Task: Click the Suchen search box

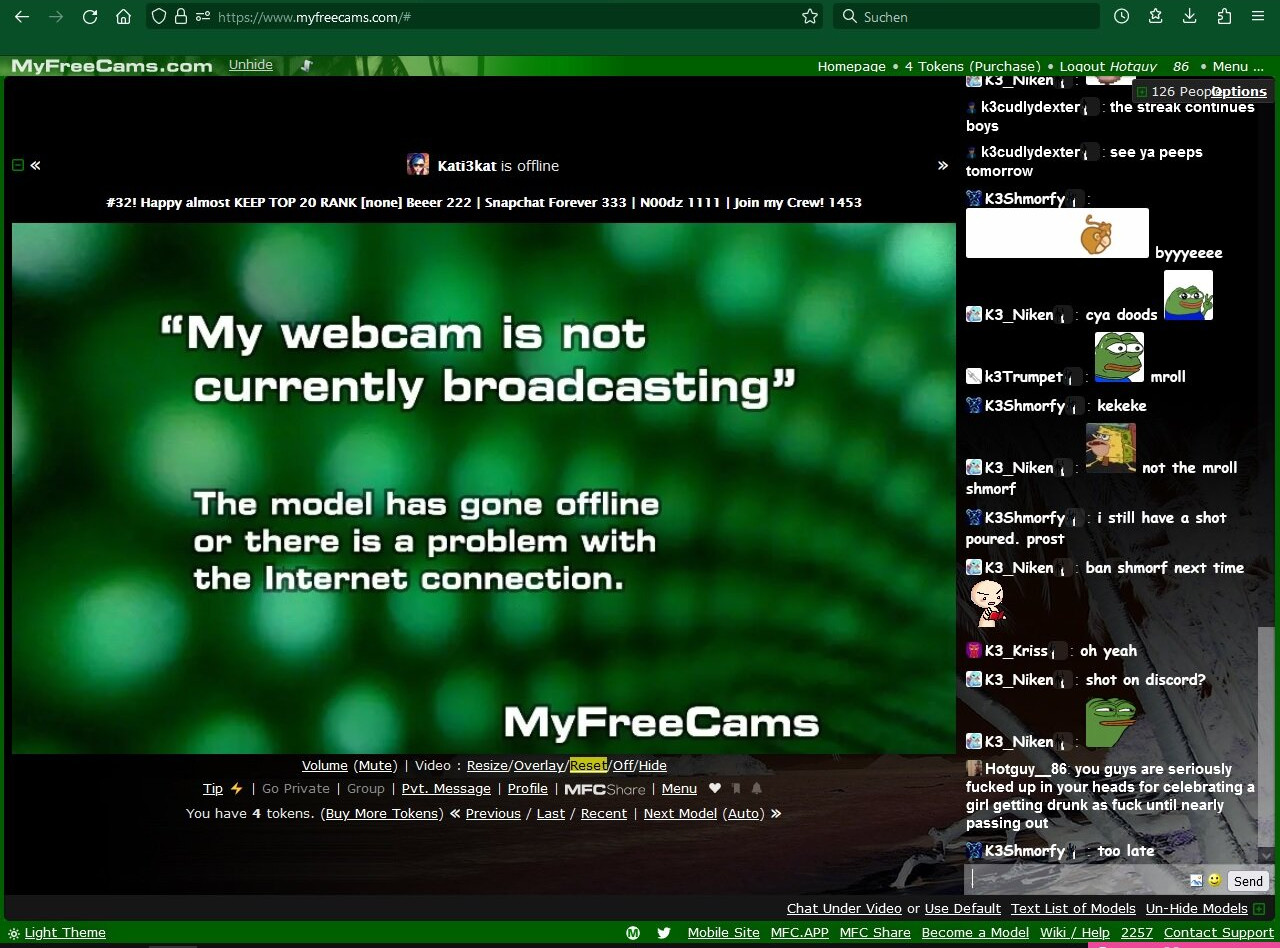Action: (966, 17)
